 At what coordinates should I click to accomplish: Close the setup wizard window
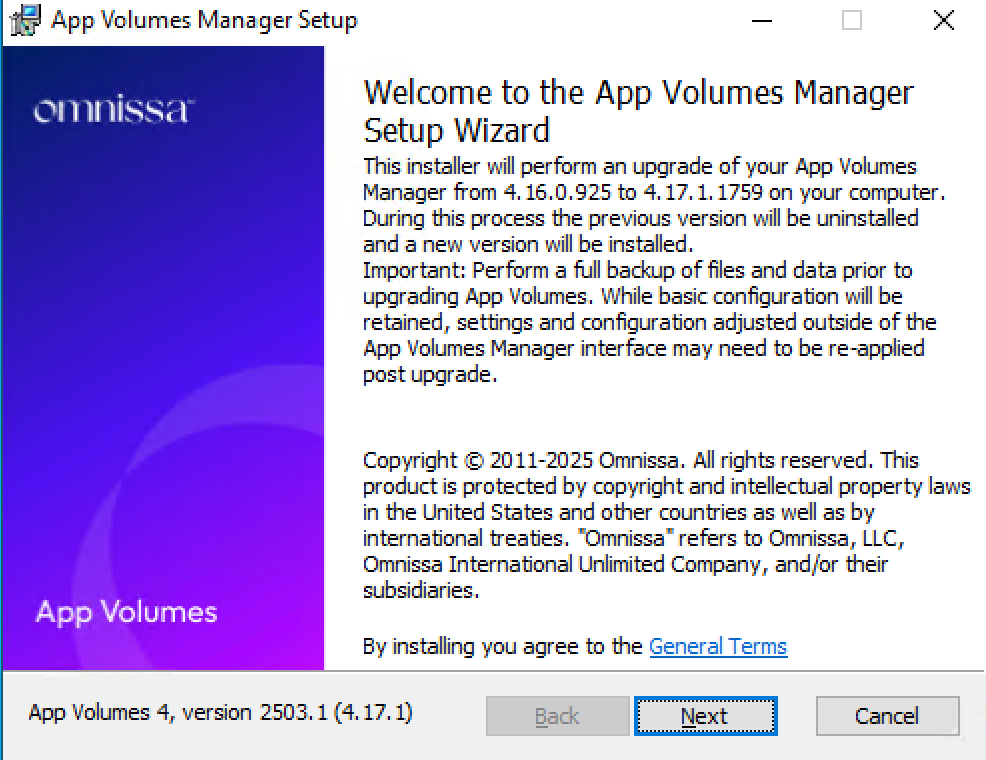pos(943,21)
